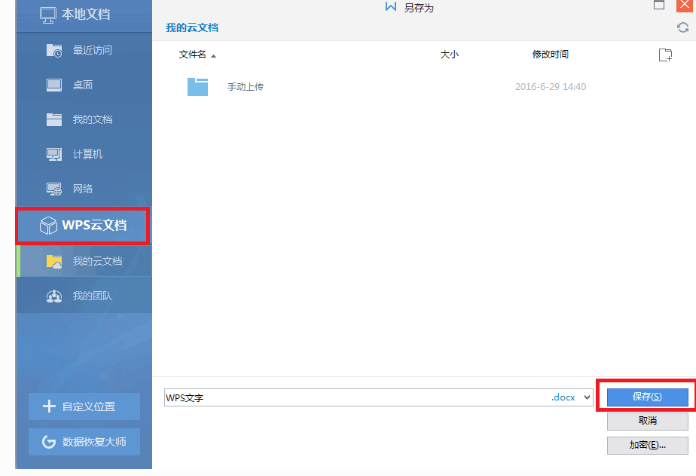Open the .docx file type dropdown
This screenshot has width=696, height=476.
click(x=587, y=397)
